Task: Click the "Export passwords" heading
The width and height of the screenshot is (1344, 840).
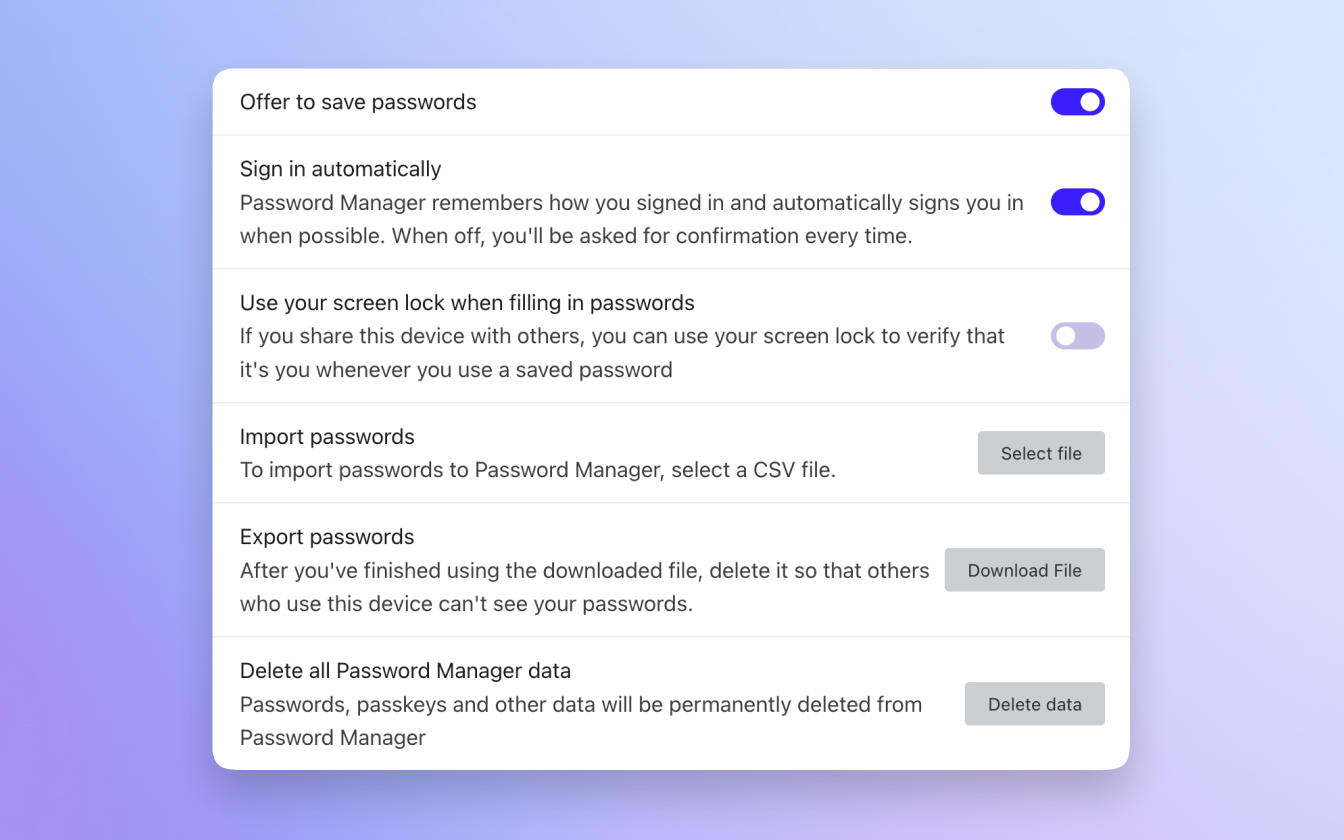Action: pos(327,537)
